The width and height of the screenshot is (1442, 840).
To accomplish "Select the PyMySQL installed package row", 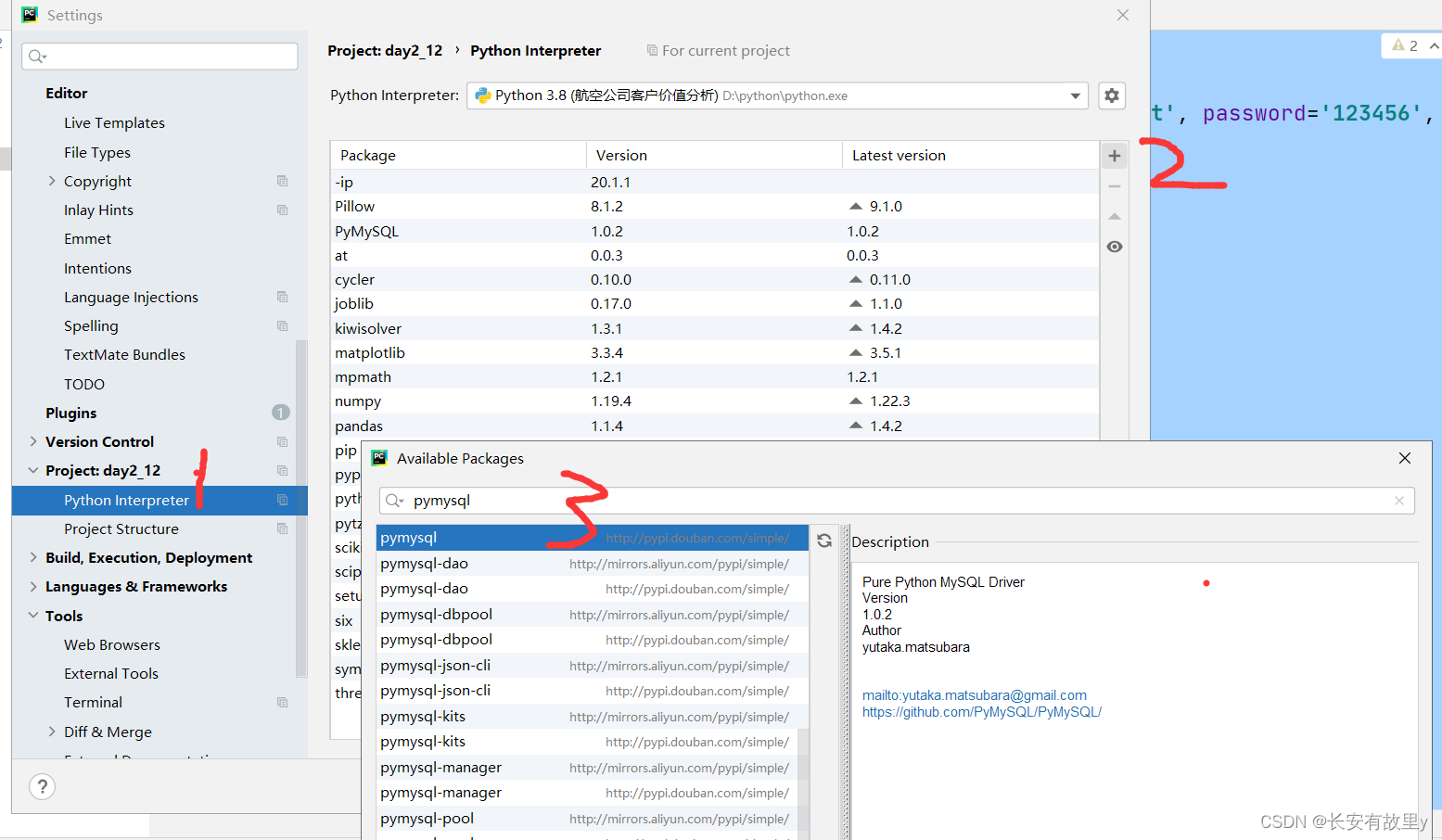I will pyautogui.click(x=715, y=231).
